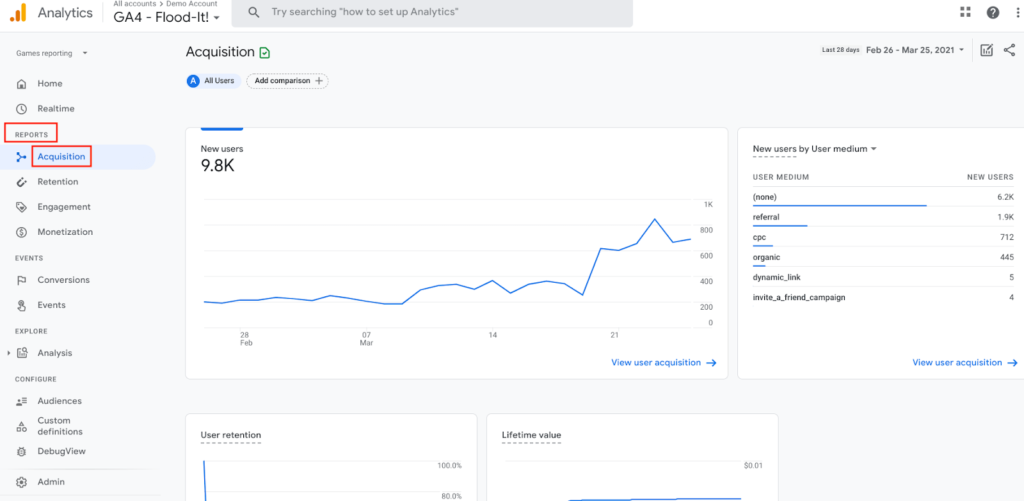
Task: Click the All Users segment chip
Action: 212,81
